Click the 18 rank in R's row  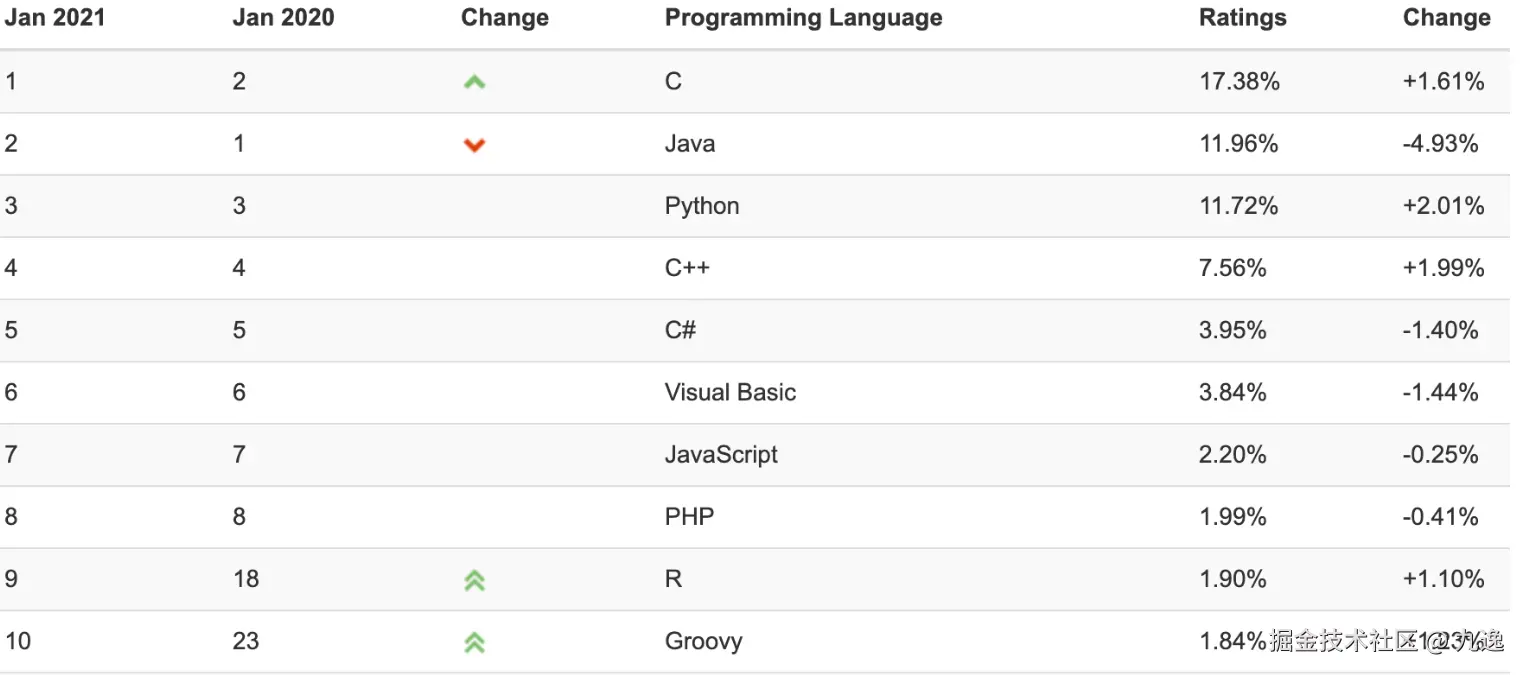[245, 579]
